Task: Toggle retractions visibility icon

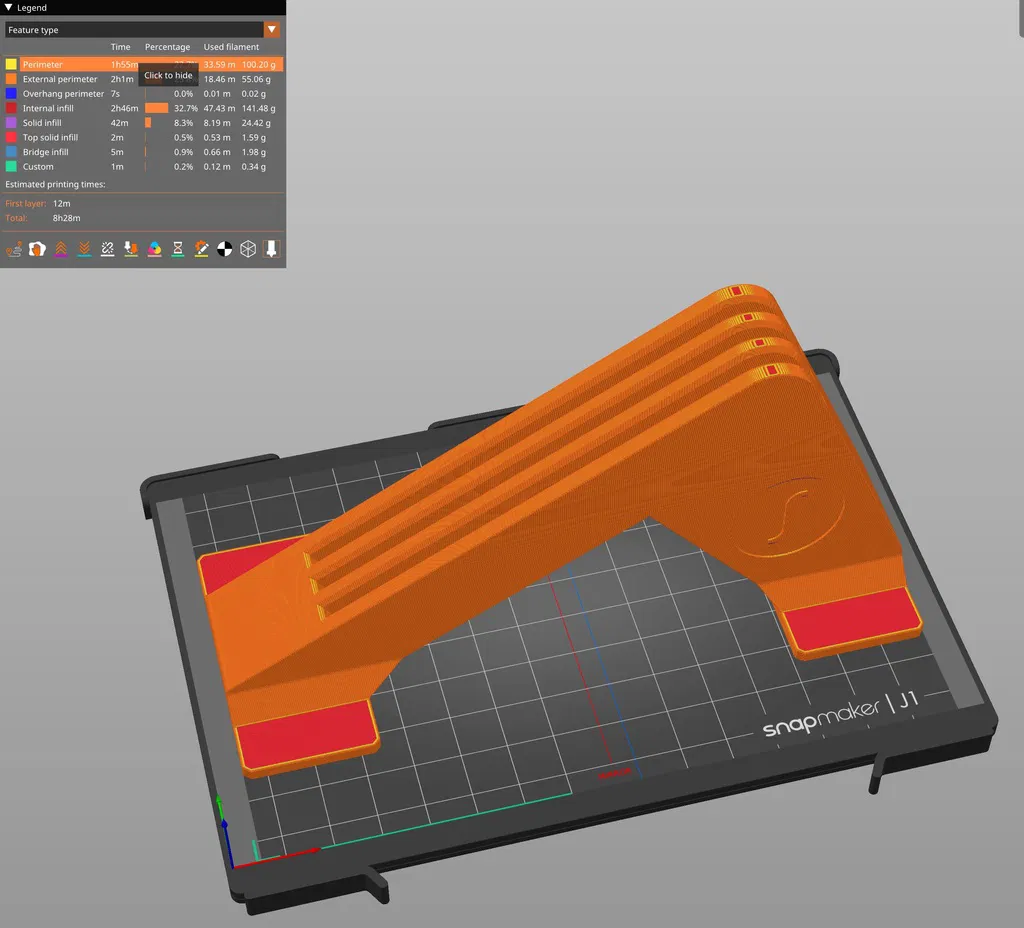Action: click(61, 249)
